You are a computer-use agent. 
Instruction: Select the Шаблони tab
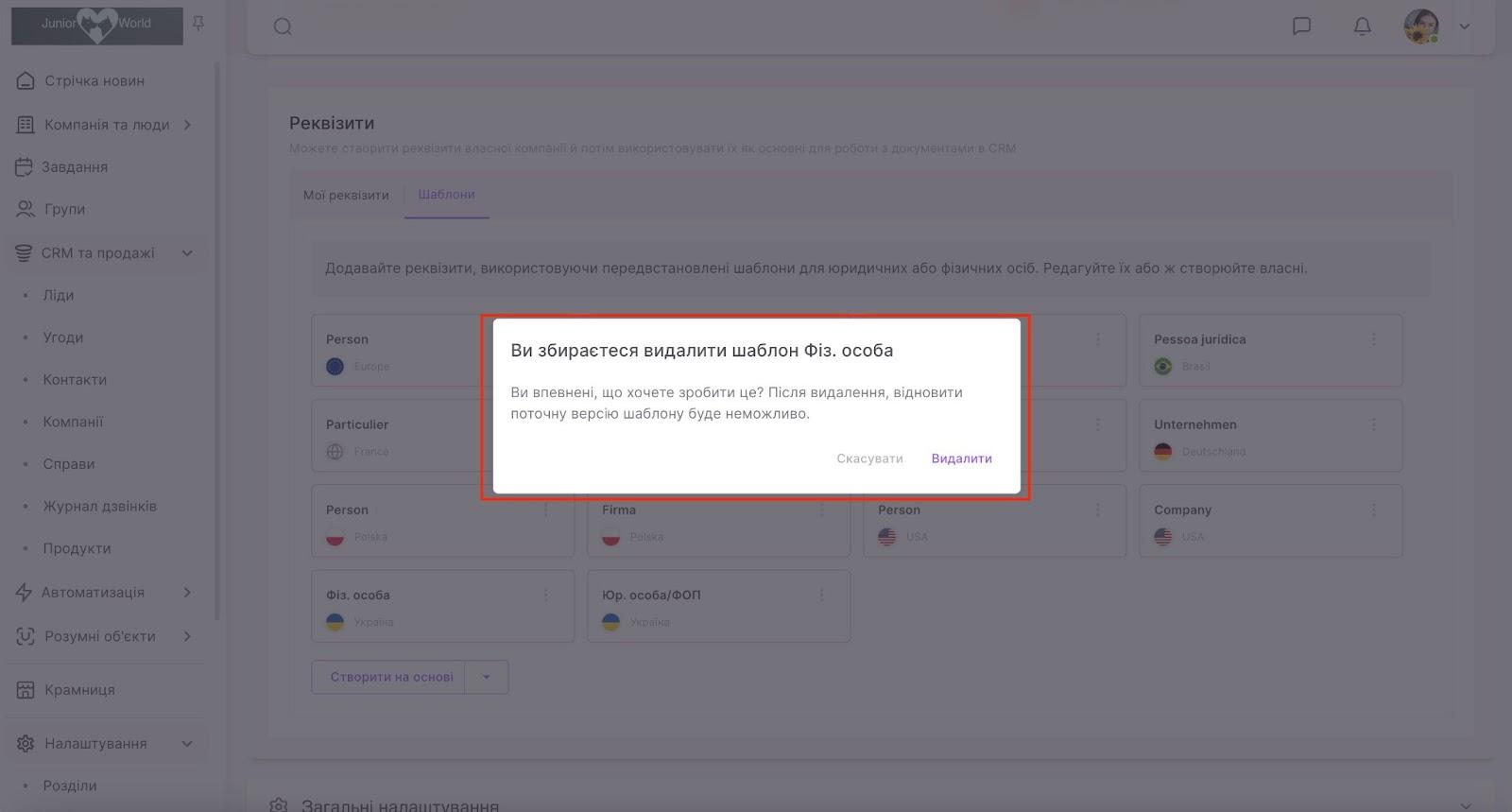447,195
